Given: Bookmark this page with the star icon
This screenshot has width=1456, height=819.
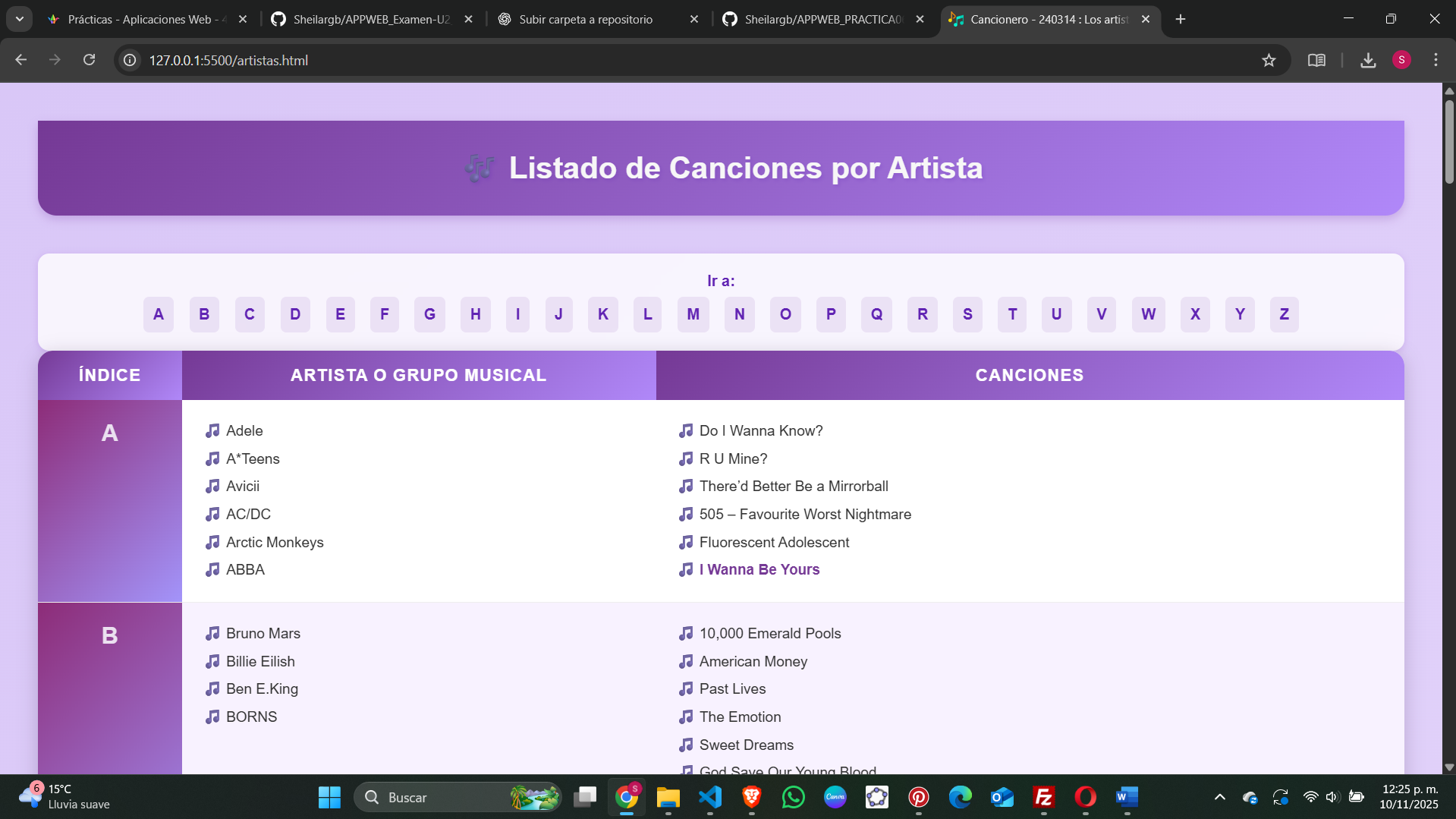Looking at the screenshot, I should (x=1269, y=60).
